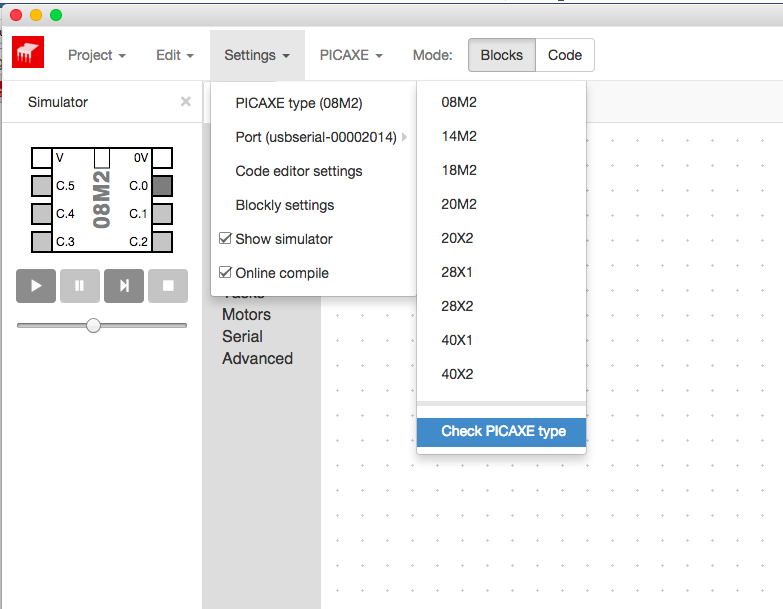Uncheck Online compile option
This screenshot has height=609, width=783.
coord(225,273)
